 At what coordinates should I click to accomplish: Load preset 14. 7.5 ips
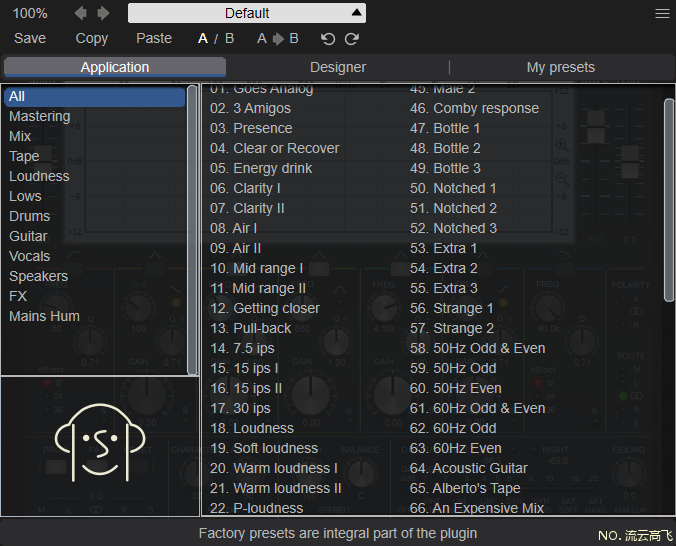242,348
